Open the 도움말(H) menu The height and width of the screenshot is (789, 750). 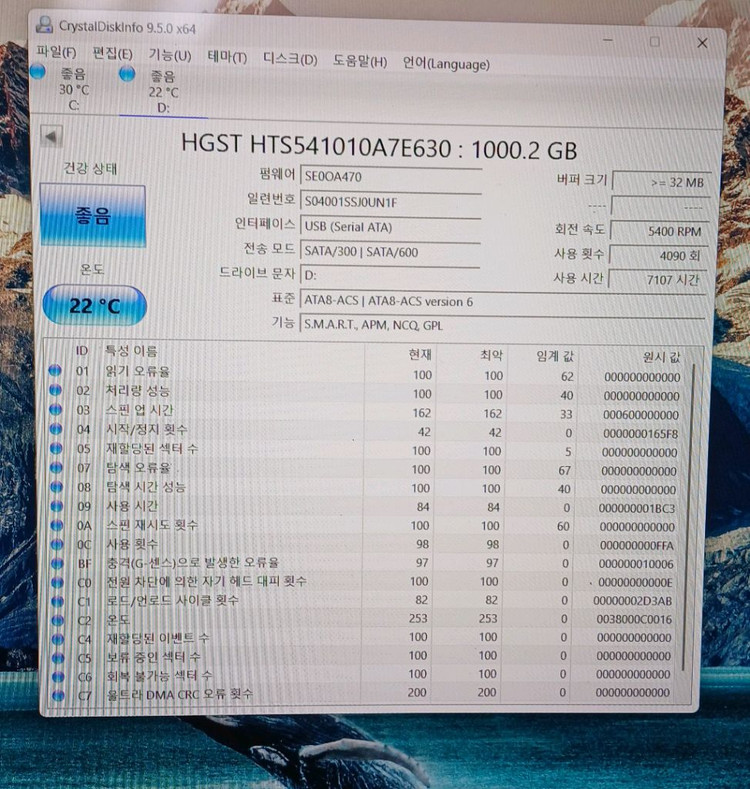coord(360,61)
